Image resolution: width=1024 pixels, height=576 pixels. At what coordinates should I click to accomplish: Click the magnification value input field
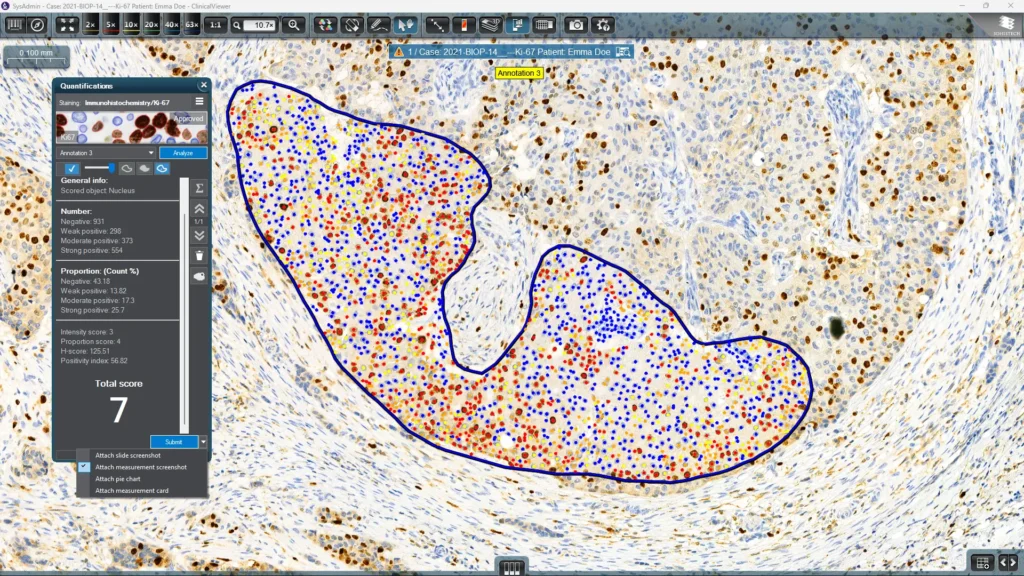click(x=261, y=25)
